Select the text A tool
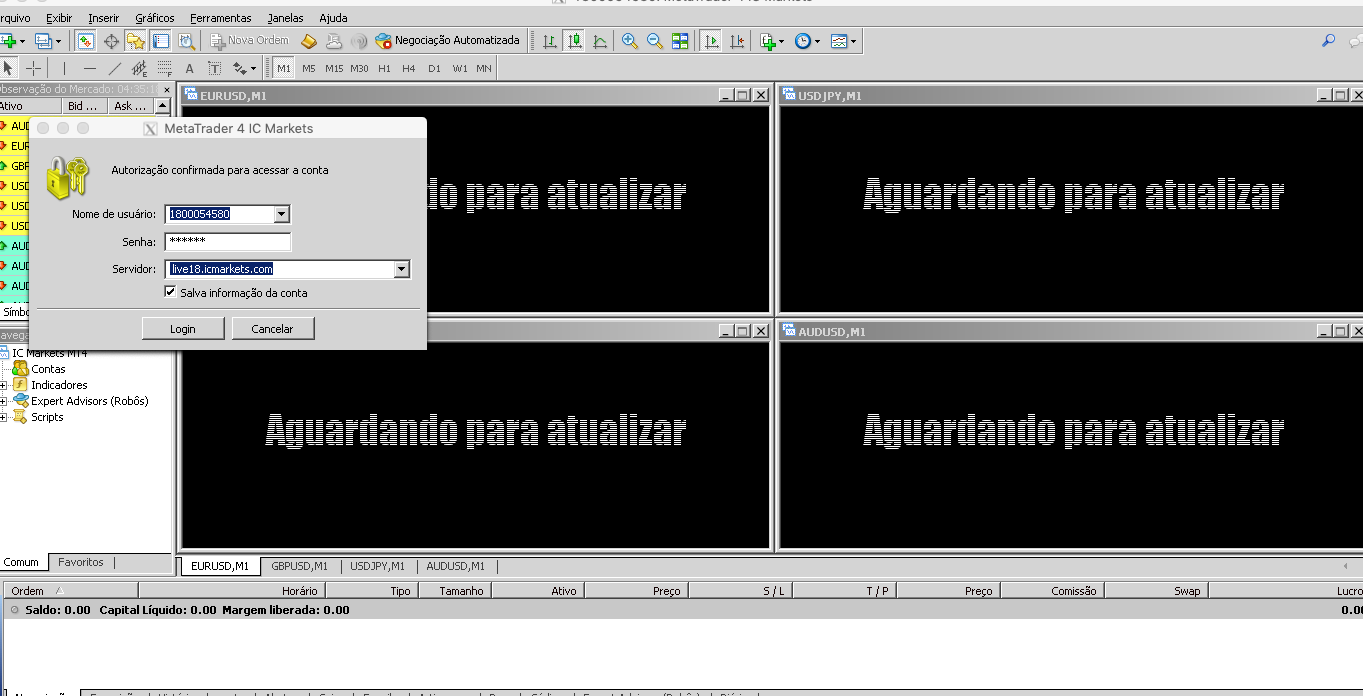 click(190, 68)
